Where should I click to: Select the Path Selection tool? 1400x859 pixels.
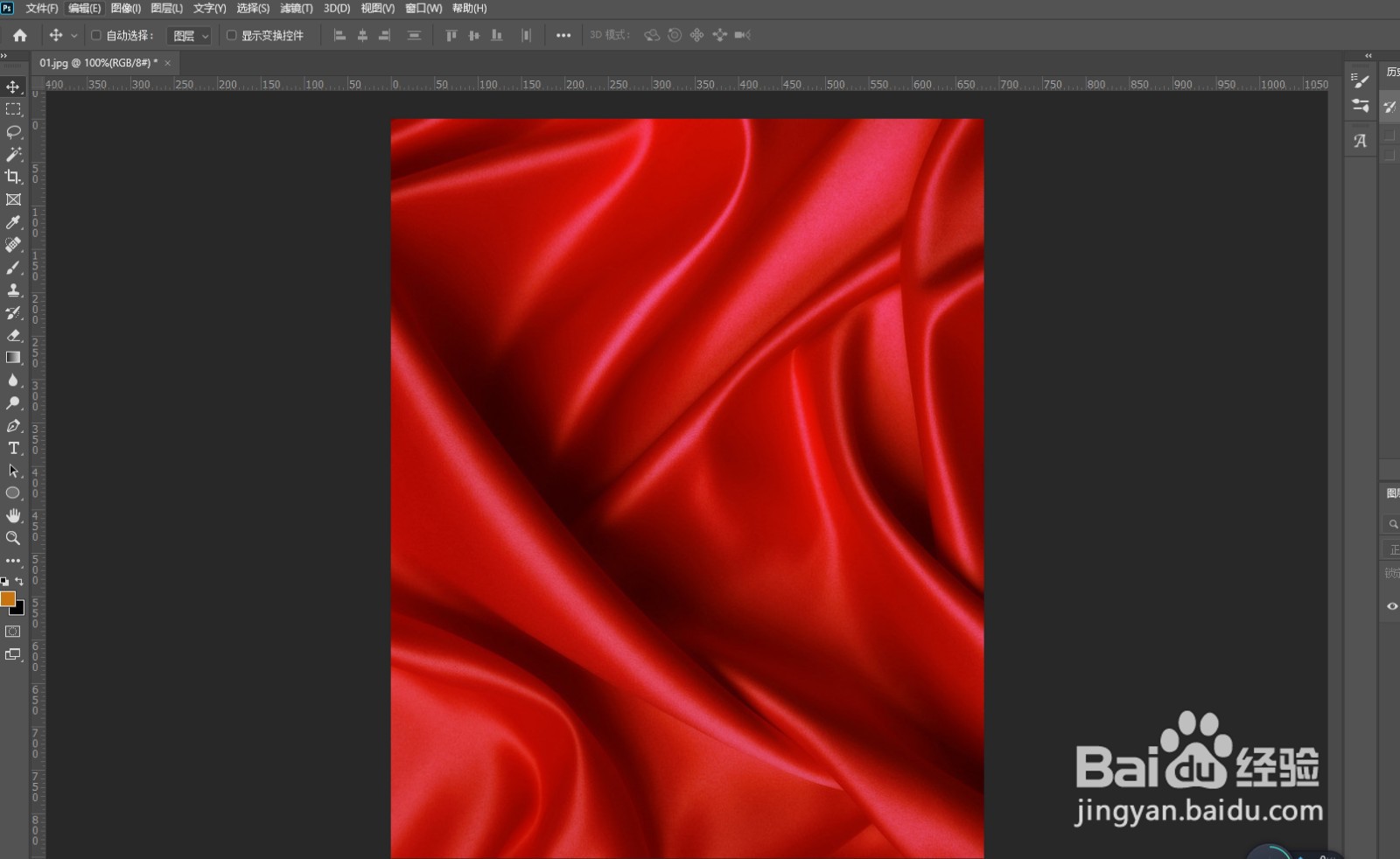click(13, 471)
